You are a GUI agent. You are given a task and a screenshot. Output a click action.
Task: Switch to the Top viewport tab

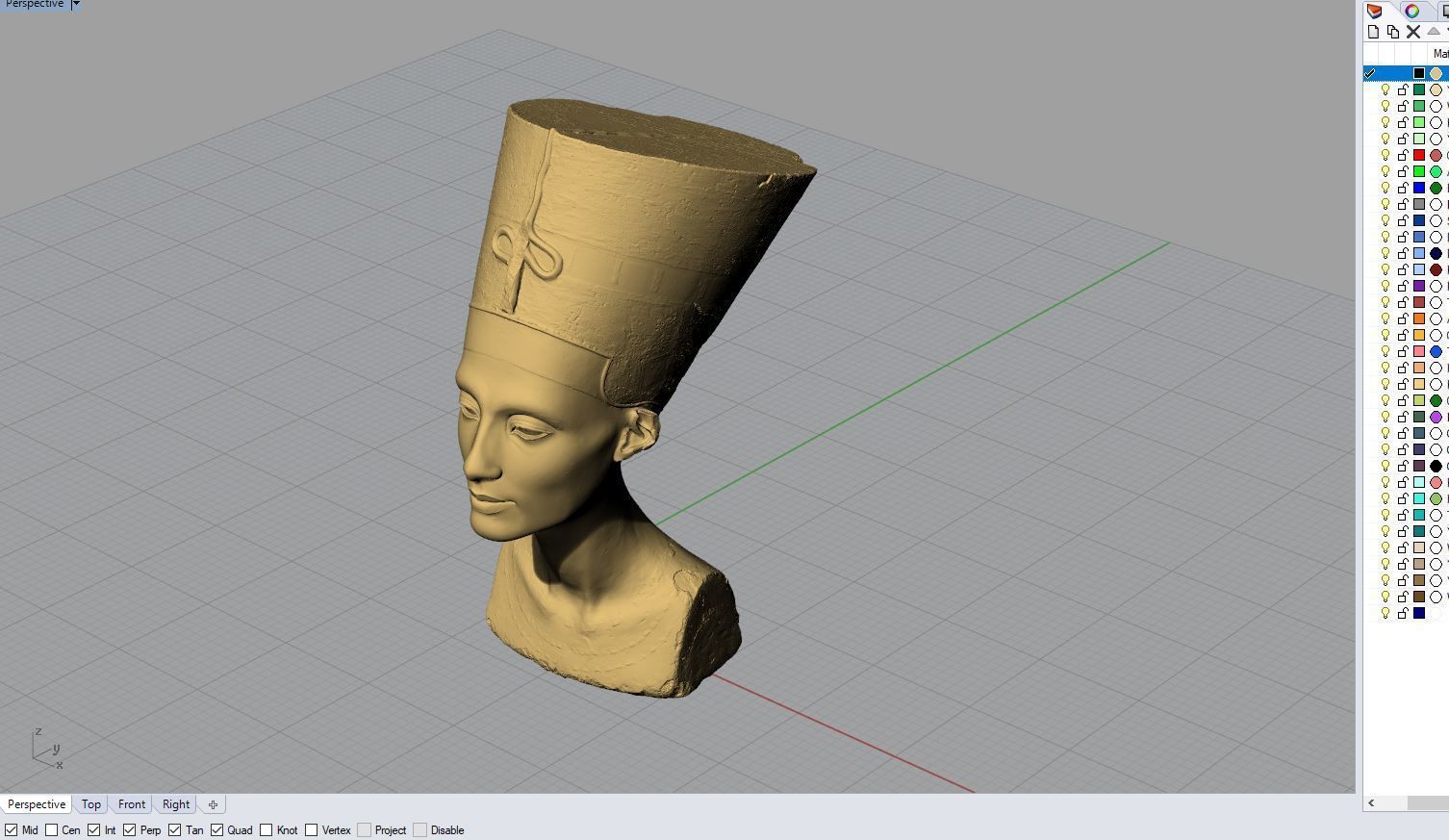[x=91, y=804]
